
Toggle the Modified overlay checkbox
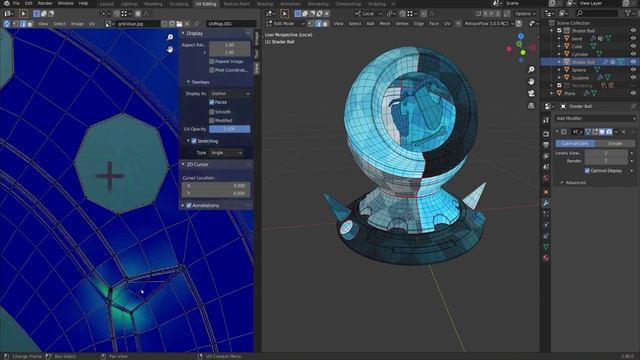click(x=211, y=120)
